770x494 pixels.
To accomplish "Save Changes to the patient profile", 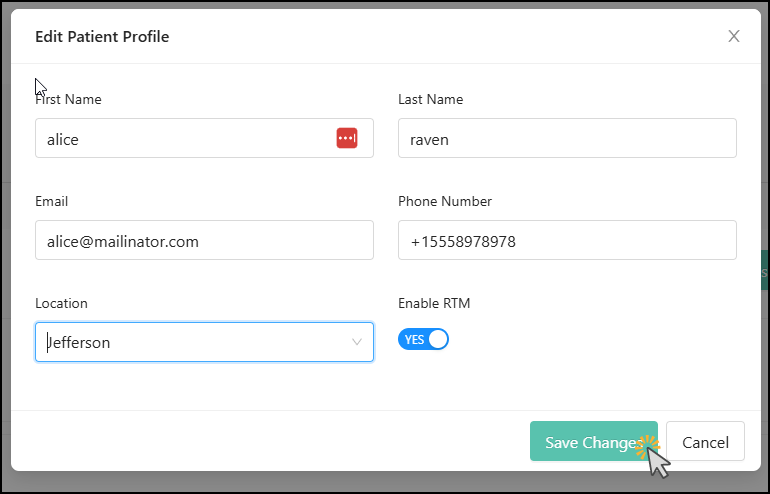I will (x=593, y=442).
